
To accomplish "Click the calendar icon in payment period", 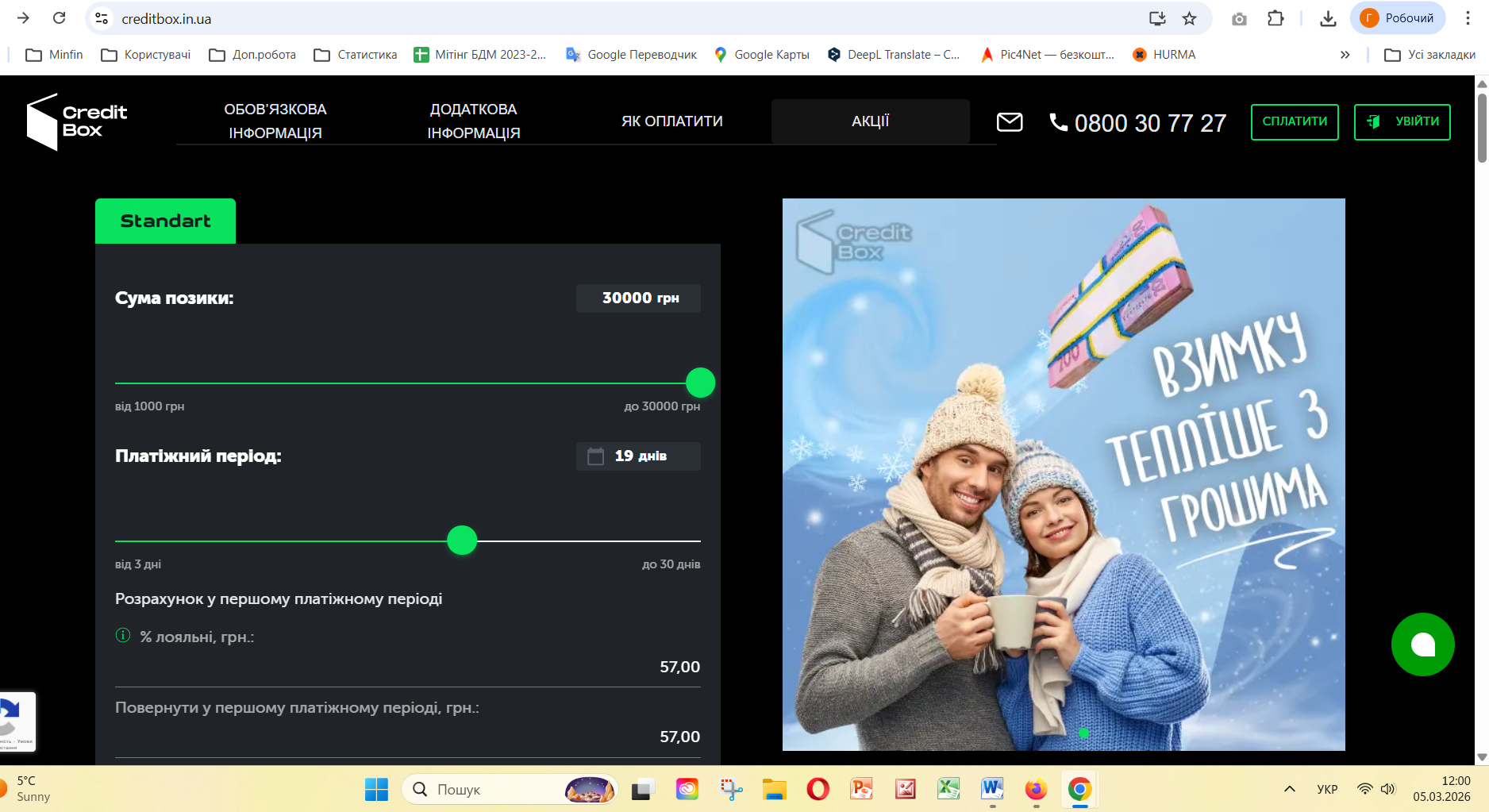I will pos(595,456).
